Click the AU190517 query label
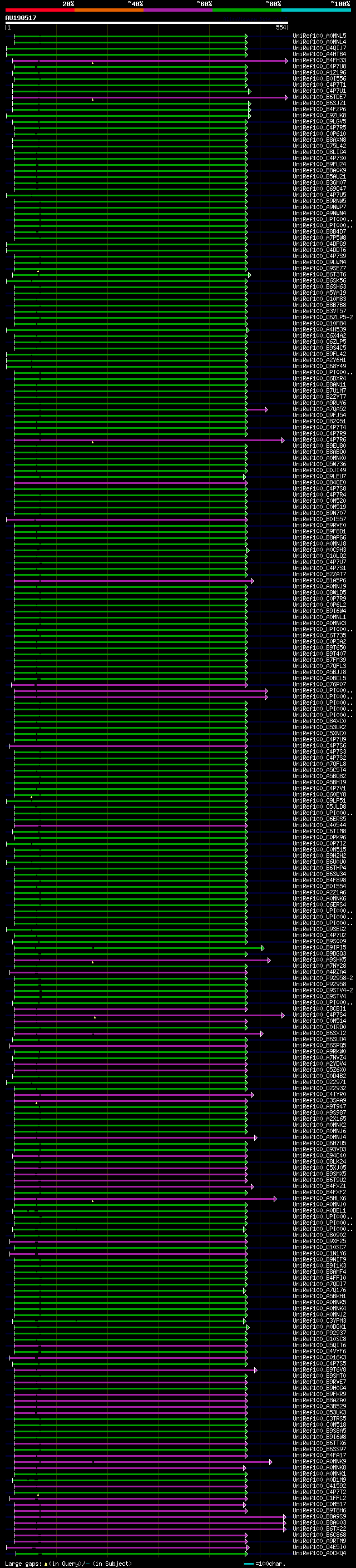This screenshot has width=356, height=1568. click(21, 18)
